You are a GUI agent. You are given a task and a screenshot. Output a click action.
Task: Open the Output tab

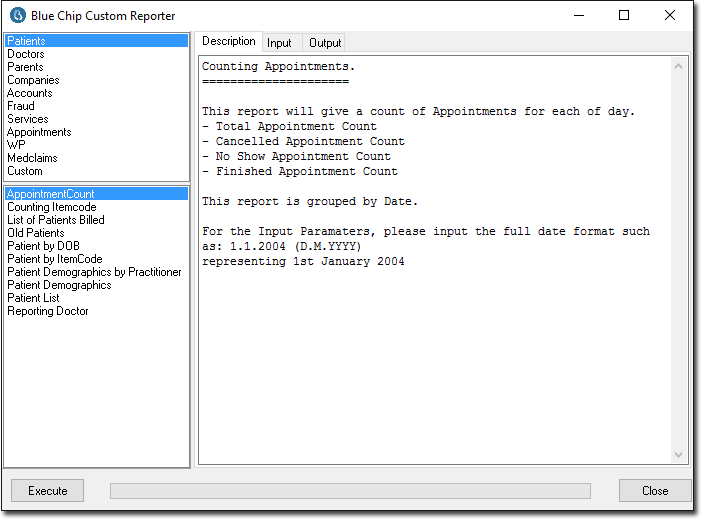325,43
